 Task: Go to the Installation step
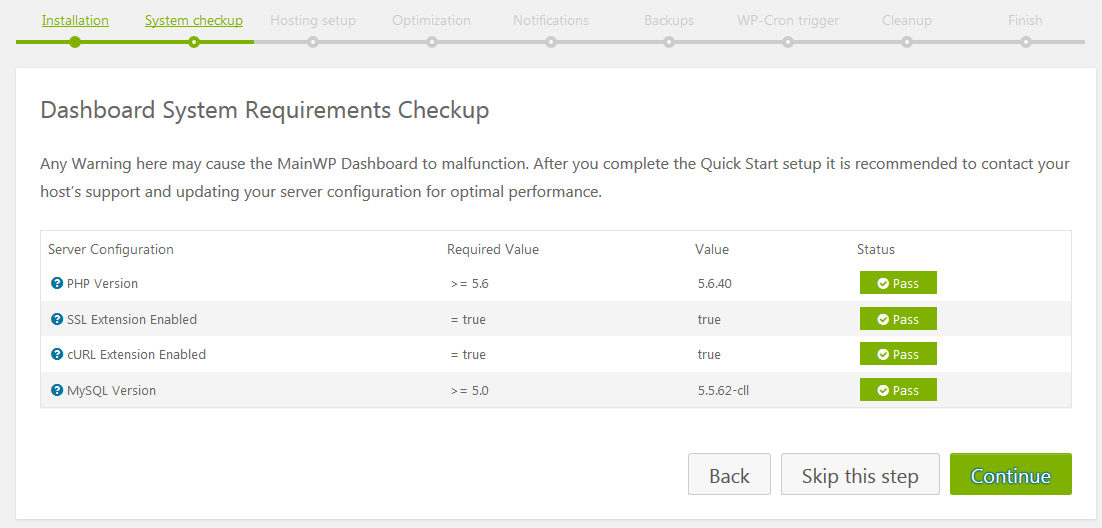[75, 21]
